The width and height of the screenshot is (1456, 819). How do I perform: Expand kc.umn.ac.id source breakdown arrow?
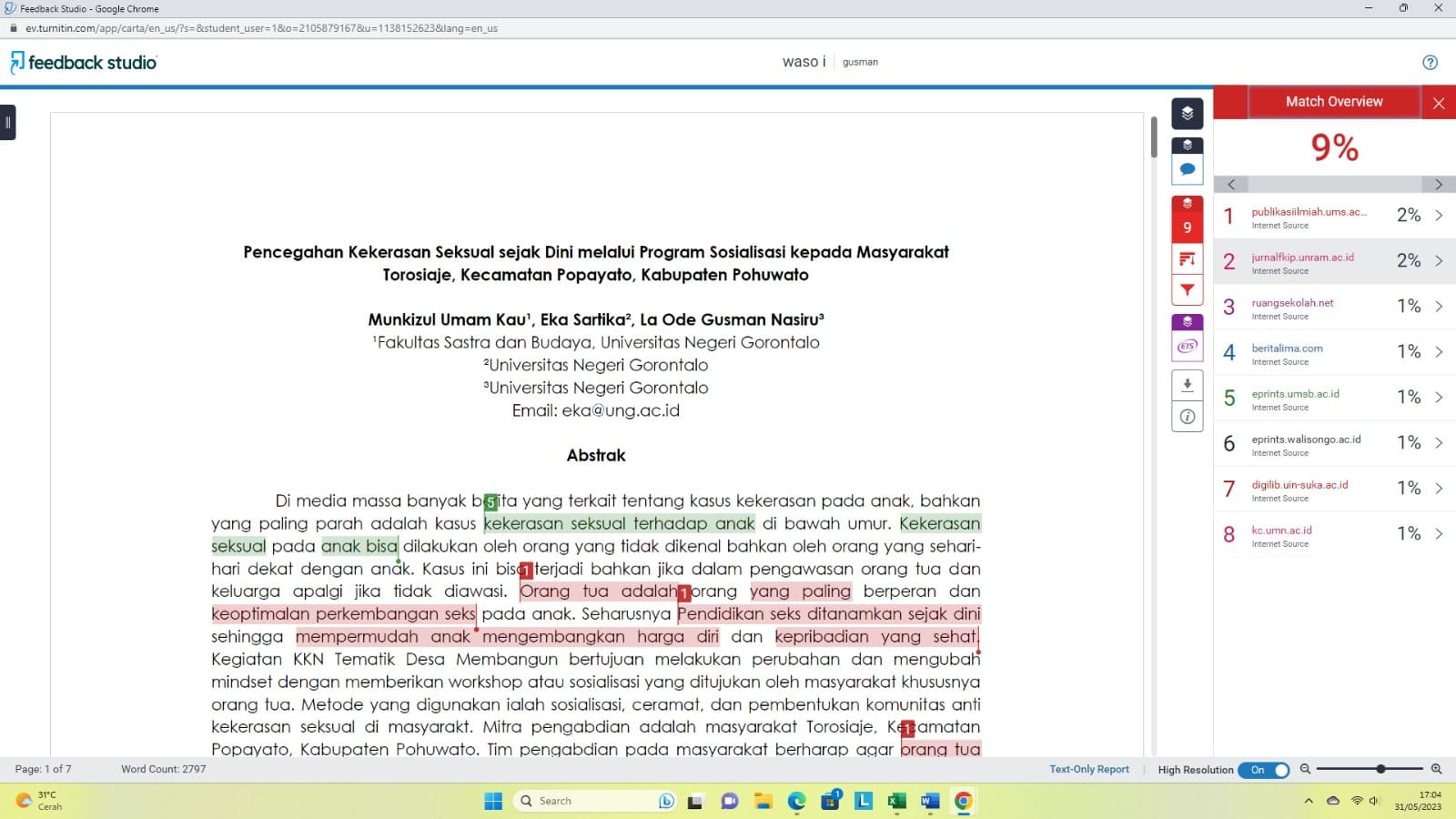coord(1439,534)
